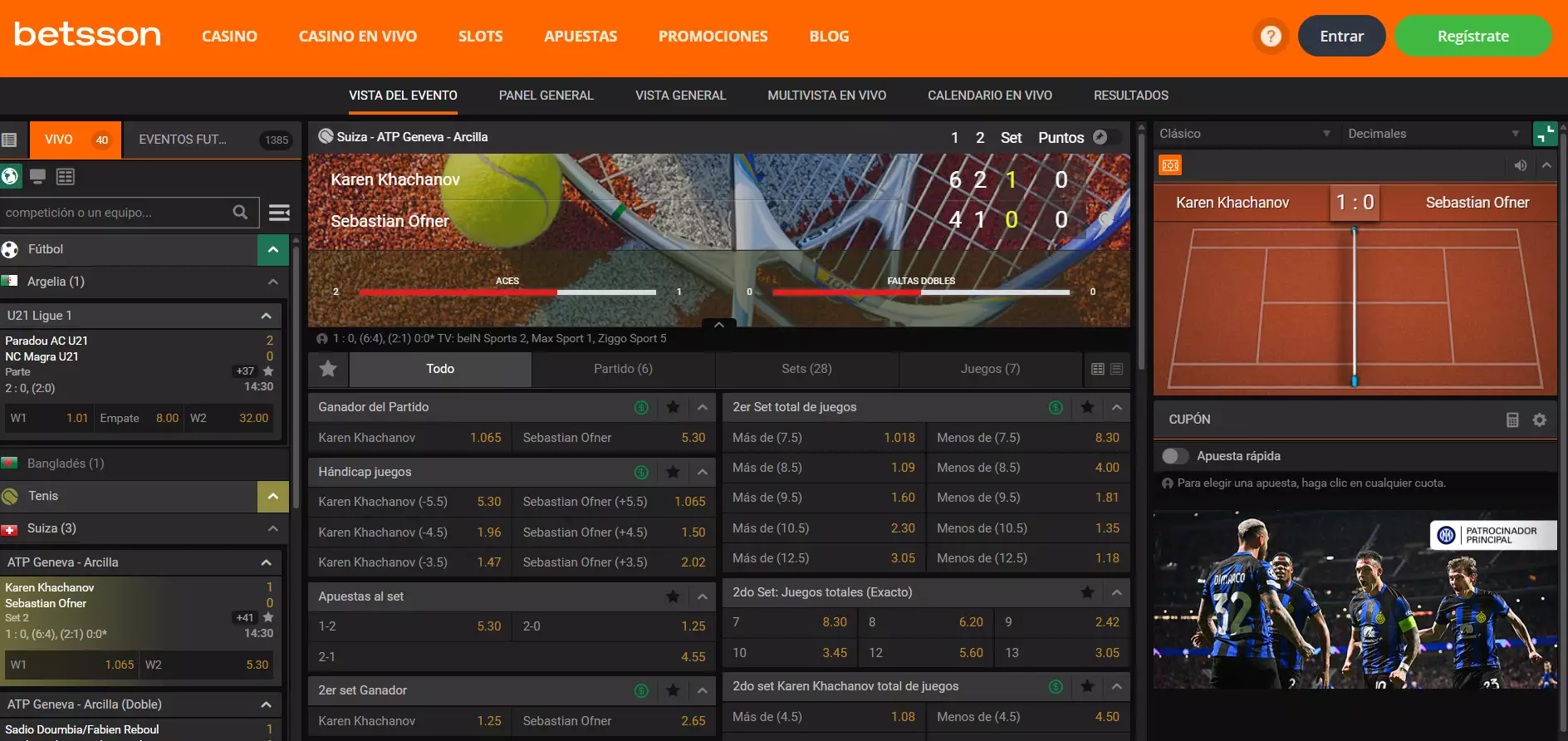Click the green compact view icon
The width and height of the screenshot is (1568, 741).
pyautogui.click(x=1545, y=134)
